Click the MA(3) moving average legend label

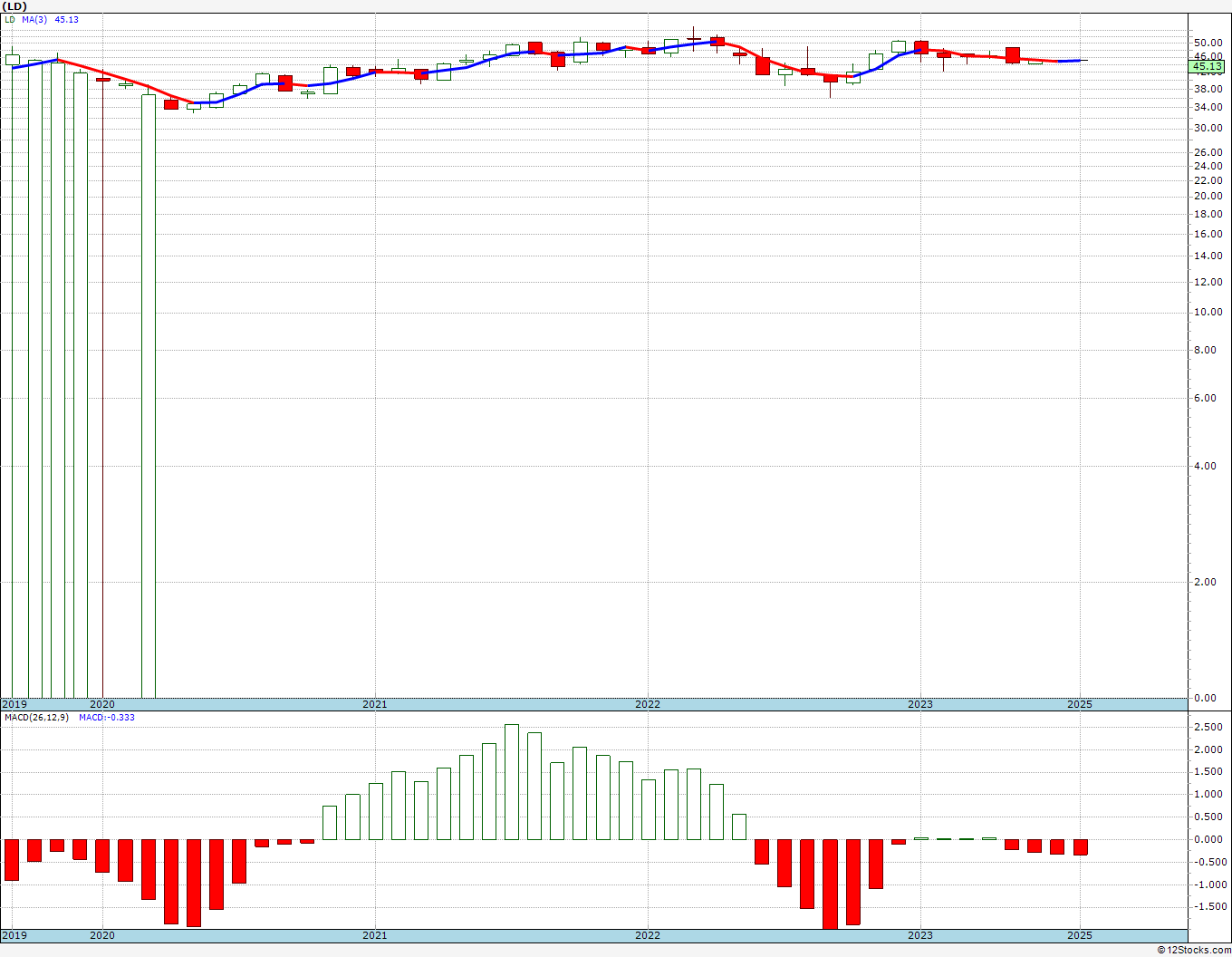coord(34,20)
